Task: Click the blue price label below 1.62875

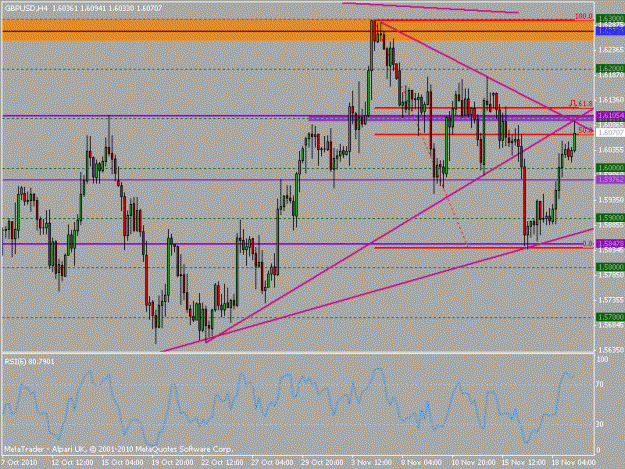Action: (x=611, y=30)
